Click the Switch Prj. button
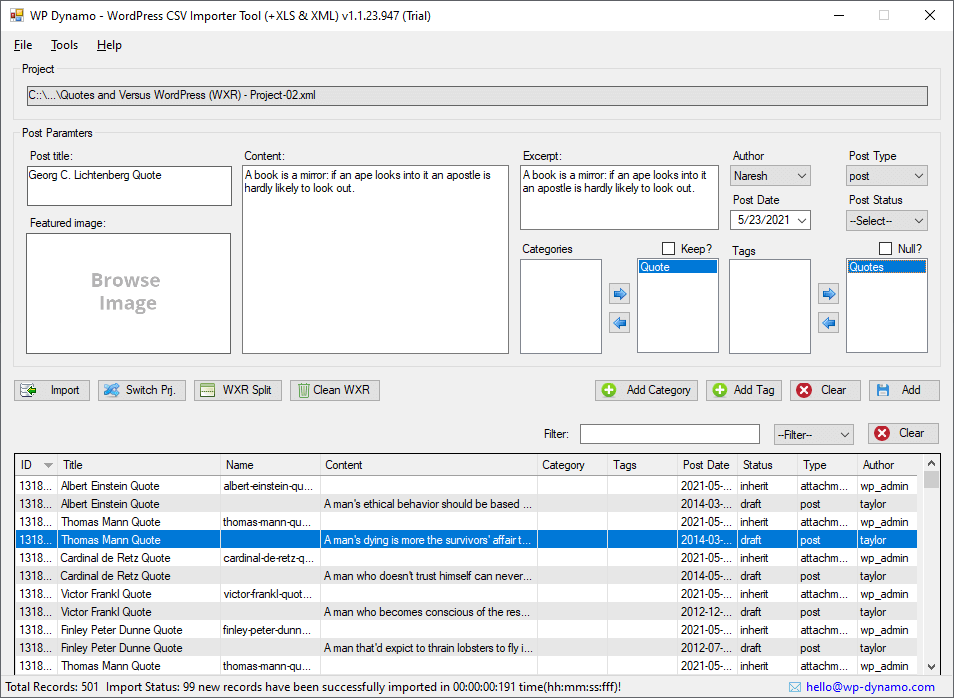Screen dimensions: 954x698 click(x=142, y=390)
